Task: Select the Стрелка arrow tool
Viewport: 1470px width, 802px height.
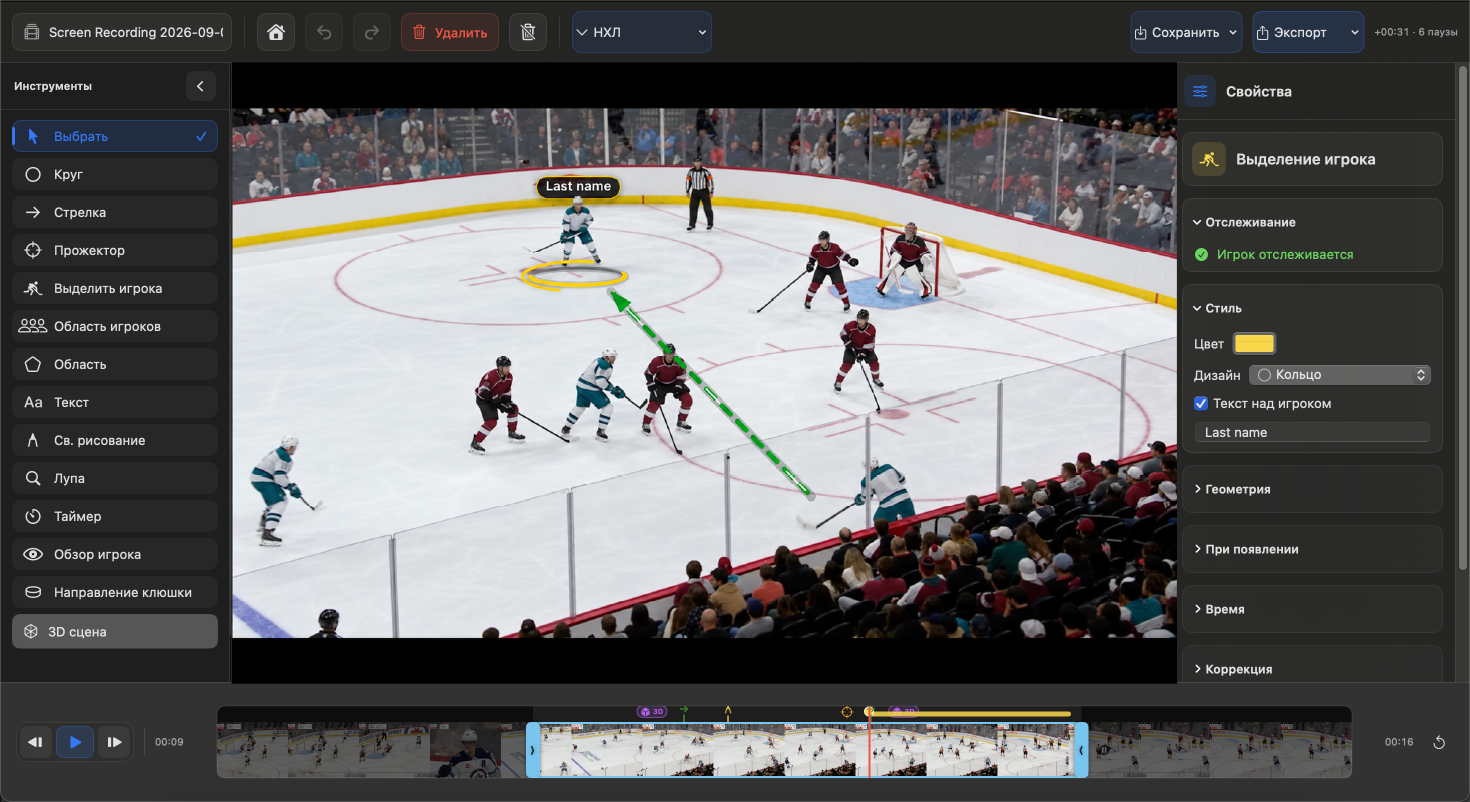Action: click(115, 212)
